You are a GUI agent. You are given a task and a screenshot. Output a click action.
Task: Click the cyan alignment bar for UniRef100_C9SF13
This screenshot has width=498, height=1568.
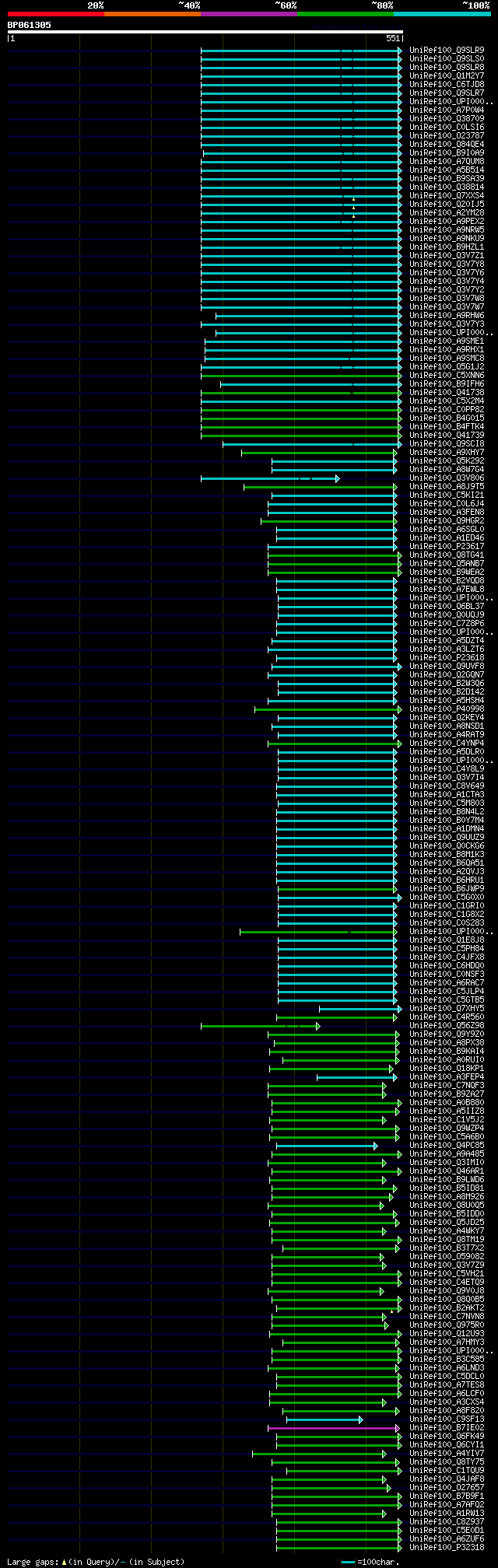click(324, 1420)
